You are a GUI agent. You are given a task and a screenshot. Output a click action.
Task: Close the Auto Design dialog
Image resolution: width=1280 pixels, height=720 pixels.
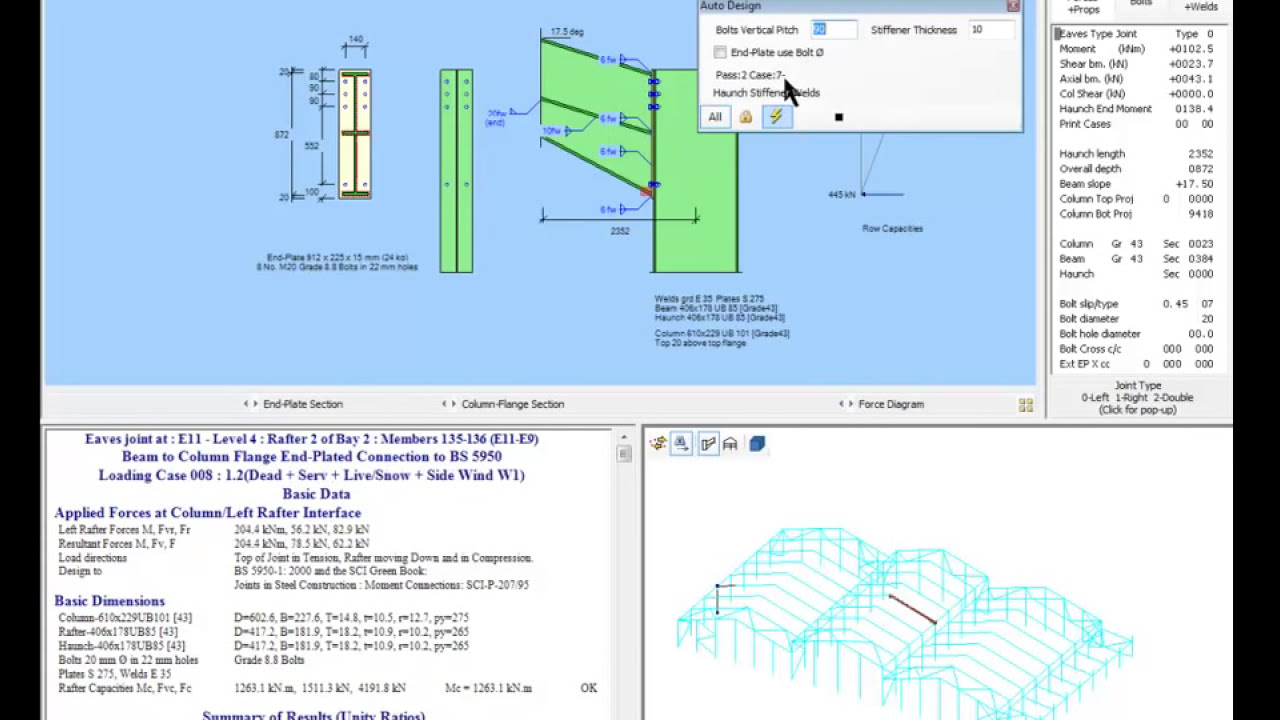pyautogui.click(x=1013, y=6)
